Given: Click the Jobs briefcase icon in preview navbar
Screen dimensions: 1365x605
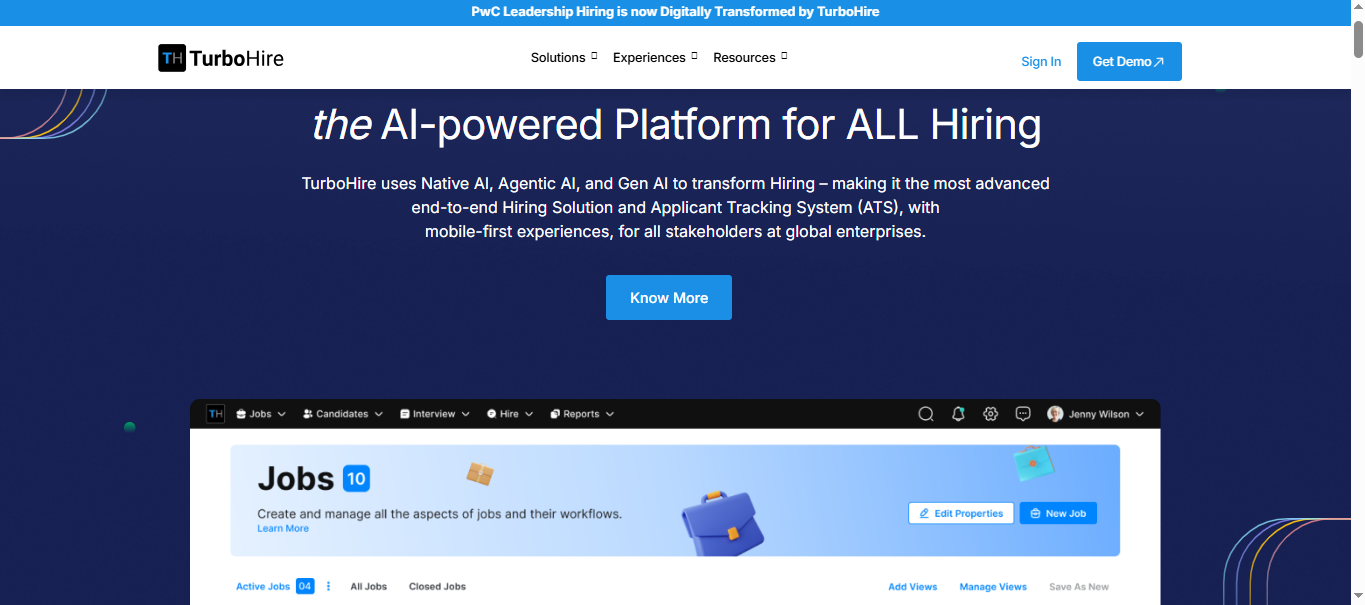Looking at the screenshot, I should [242, 414].
